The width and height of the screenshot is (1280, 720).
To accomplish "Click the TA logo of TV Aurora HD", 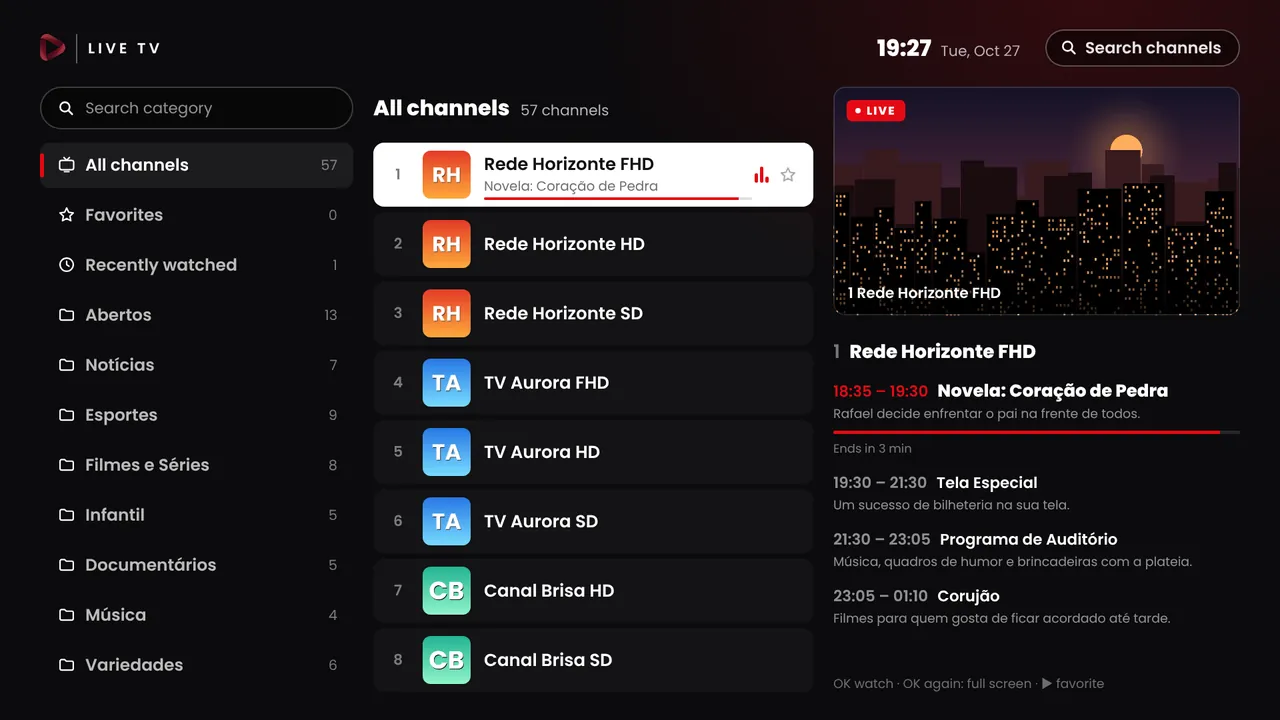I will coord(446,452).
